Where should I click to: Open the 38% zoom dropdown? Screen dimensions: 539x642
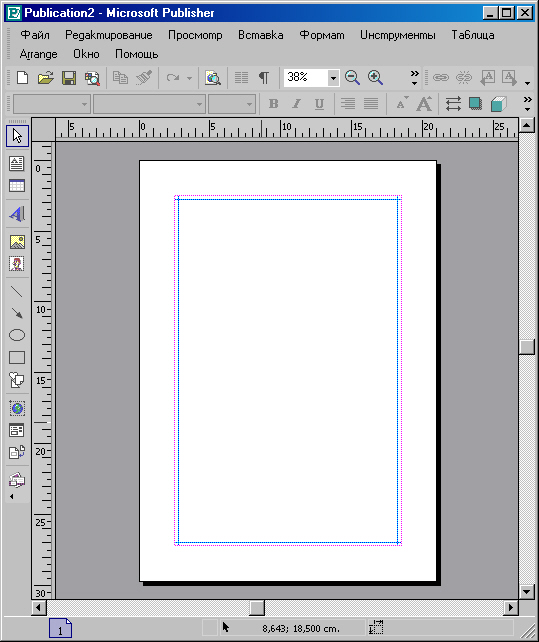333,78
